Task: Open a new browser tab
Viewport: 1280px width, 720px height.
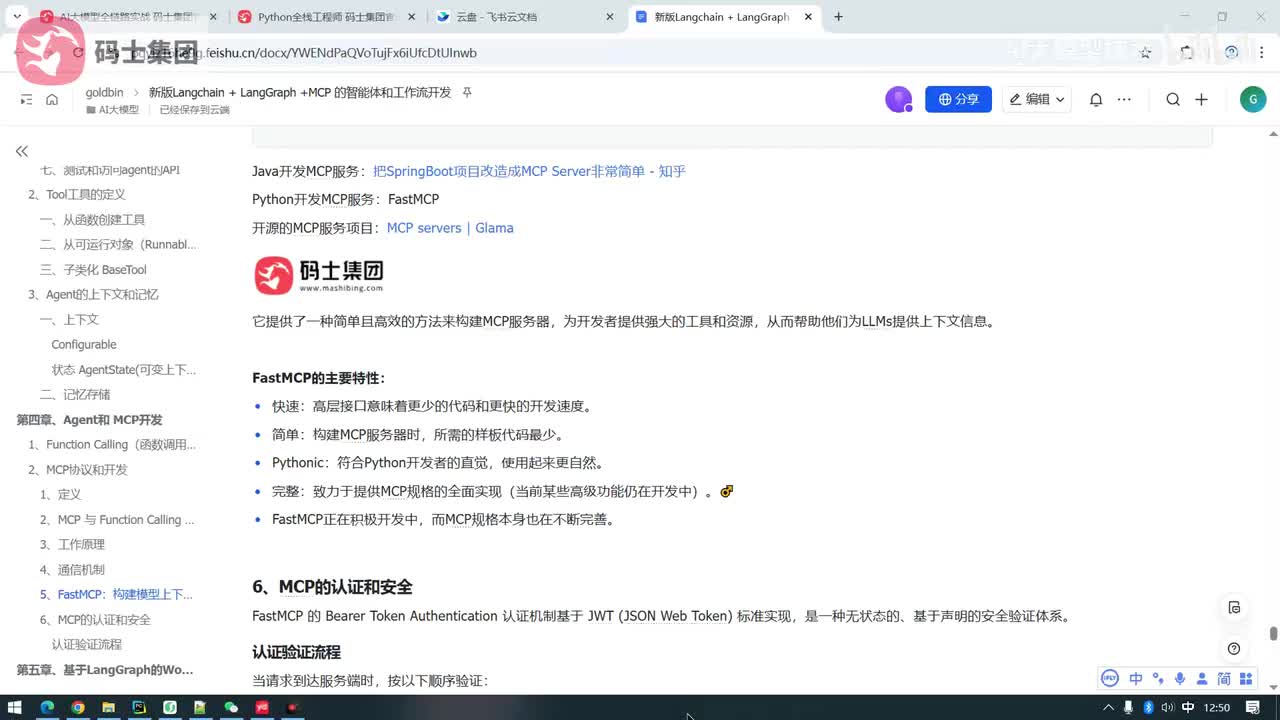Action: [838, 17]
